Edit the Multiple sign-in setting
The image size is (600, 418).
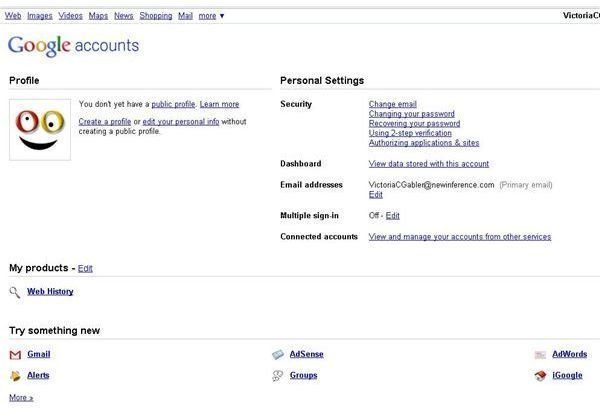[x=393, y=216]
